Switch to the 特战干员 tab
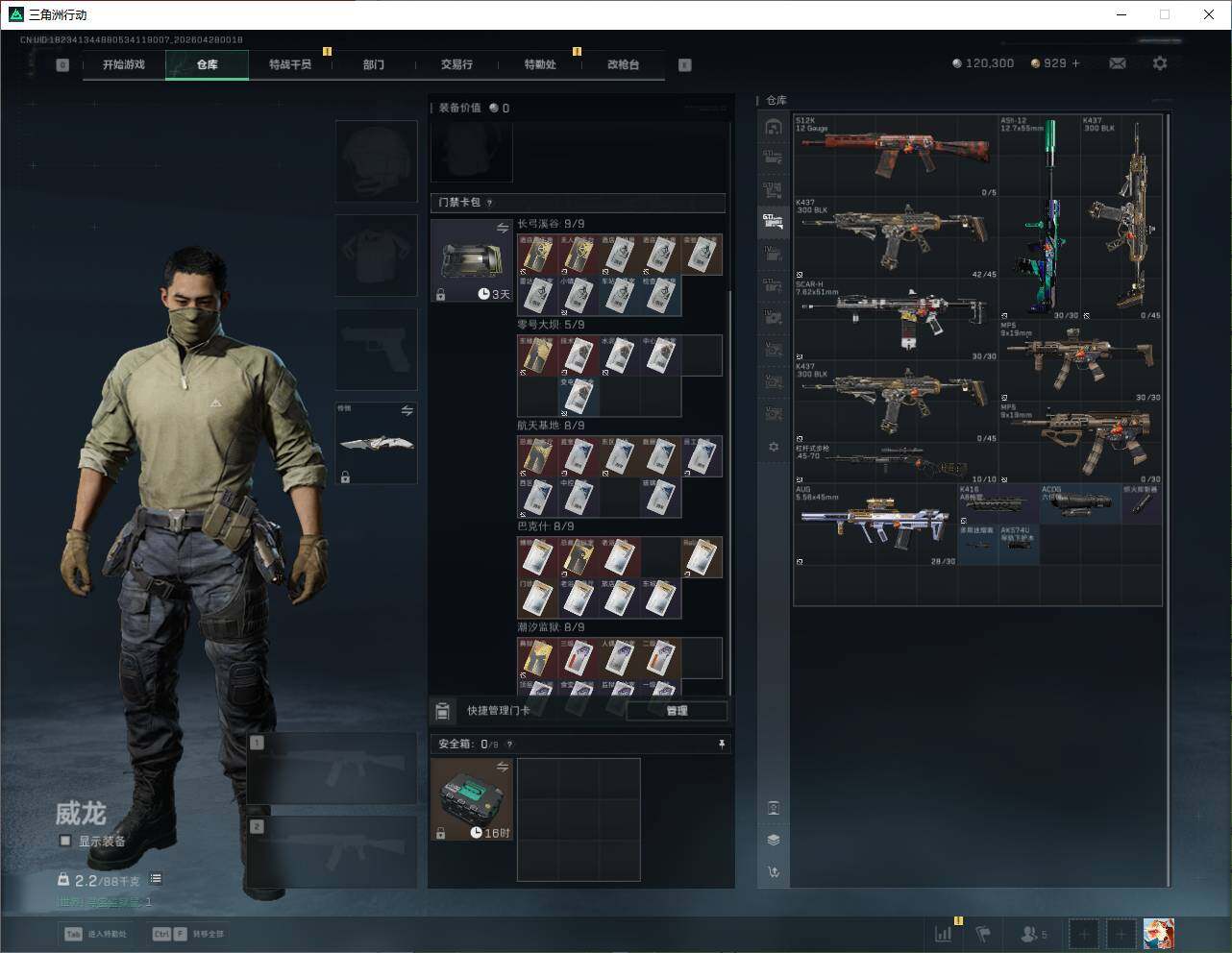The width and height of the screenshot is (1232, 953). coord(290,64)
